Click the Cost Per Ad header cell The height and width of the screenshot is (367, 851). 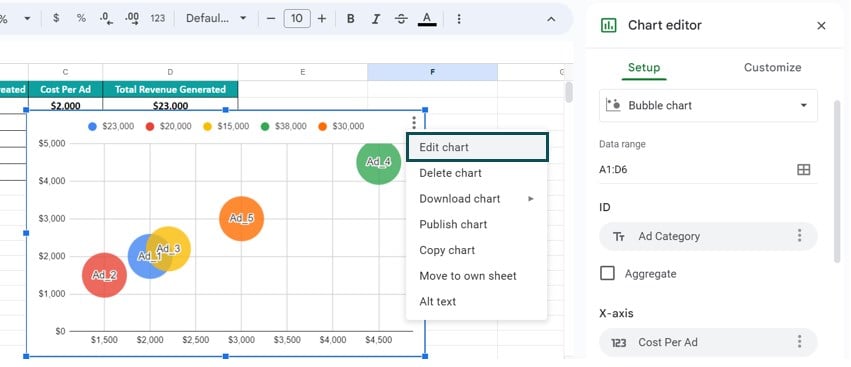coord(66,90)
